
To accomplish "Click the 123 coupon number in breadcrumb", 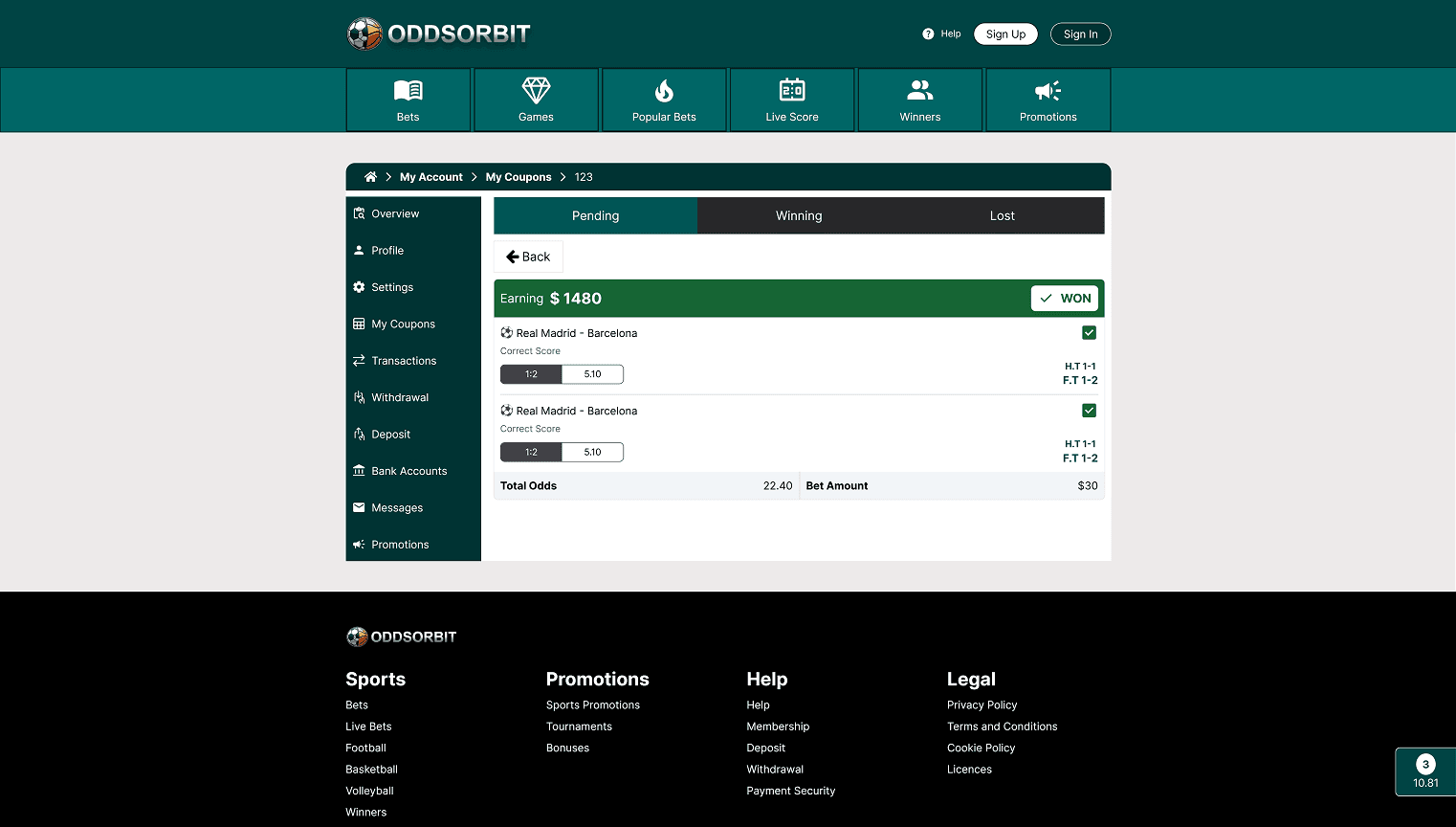I will click(584, 177).
